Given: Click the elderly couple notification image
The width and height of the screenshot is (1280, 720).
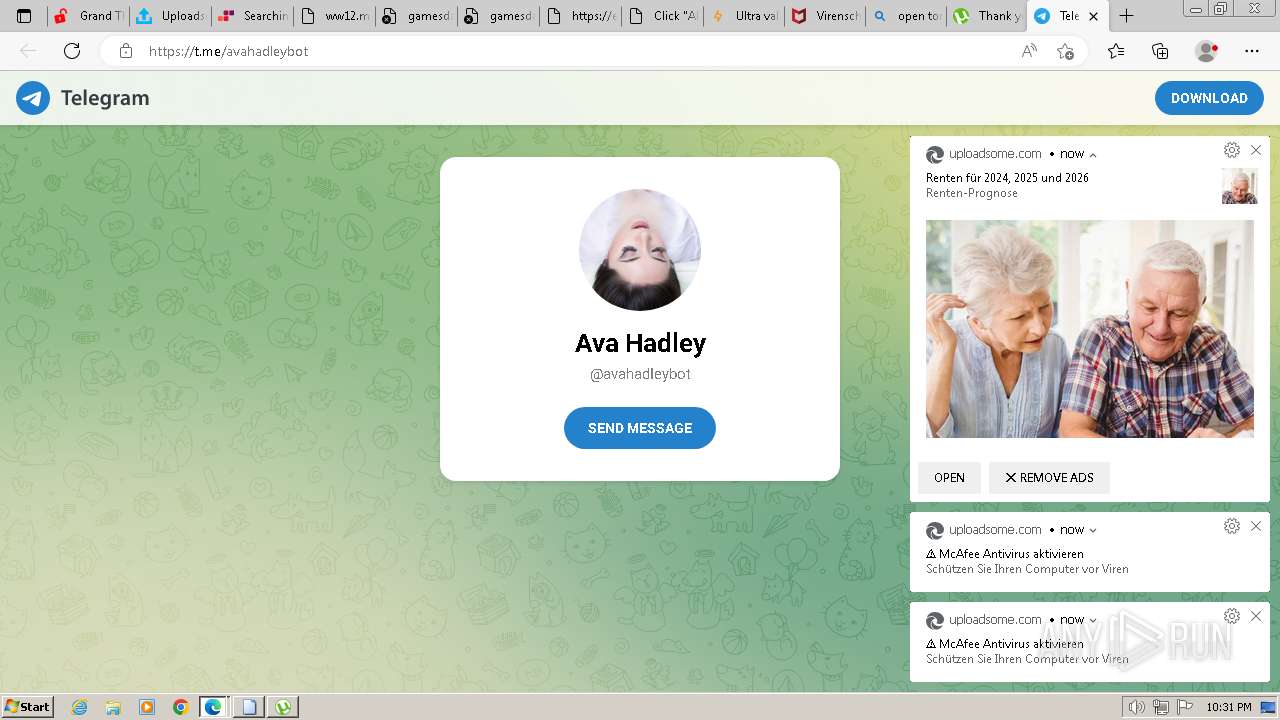Looking at the screenshot, I should tap(1090, 329).
